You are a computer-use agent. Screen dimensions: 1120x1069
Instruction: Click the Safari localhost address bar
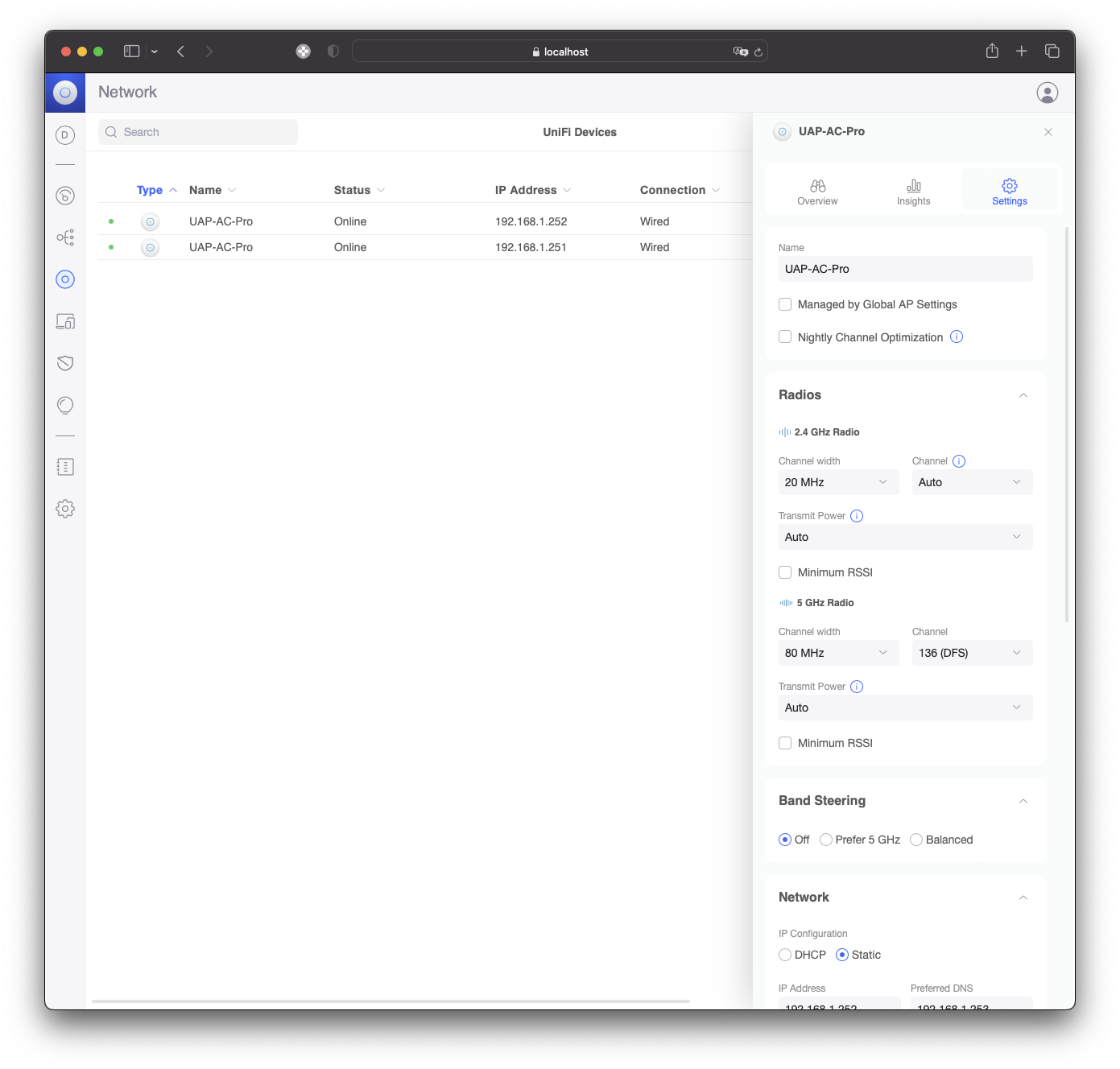click(x=560, y=52)
